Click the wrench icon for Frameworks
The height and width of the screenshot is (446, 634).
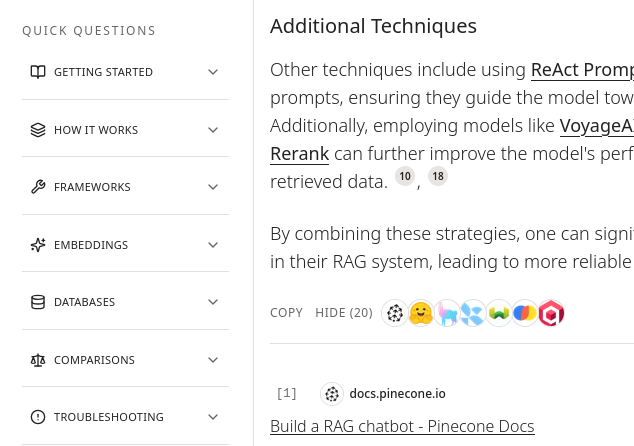point(38,187)
